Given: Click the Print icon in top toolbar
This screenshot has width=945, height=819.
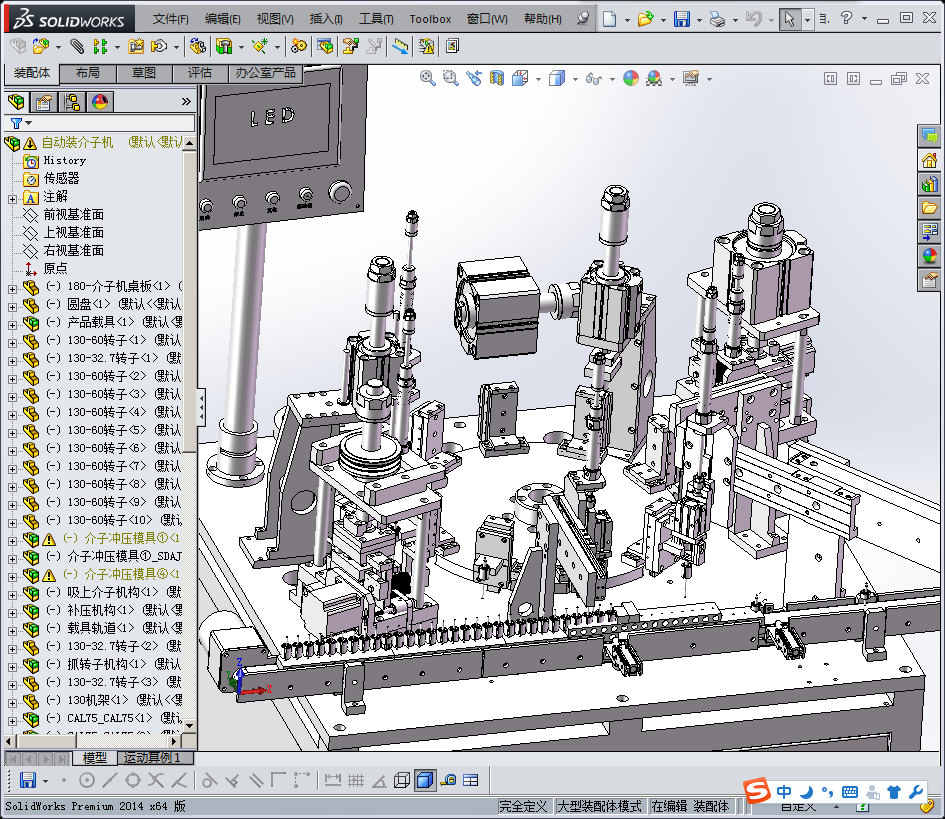Looking at the screenshot, I should click(x=717, y=19).
